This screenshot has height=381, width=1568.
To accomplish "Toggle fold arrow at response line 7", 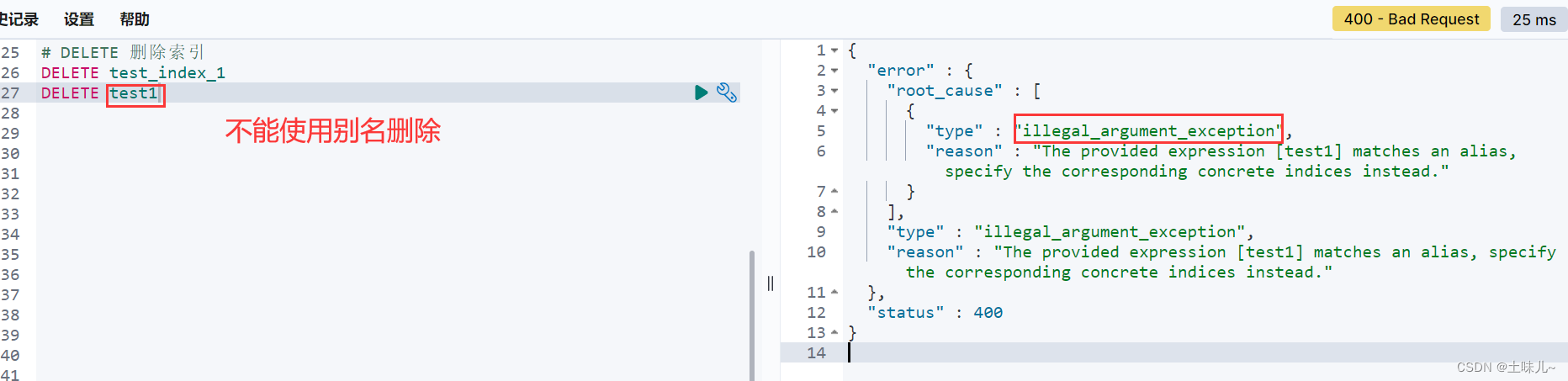I will point(834,192).
